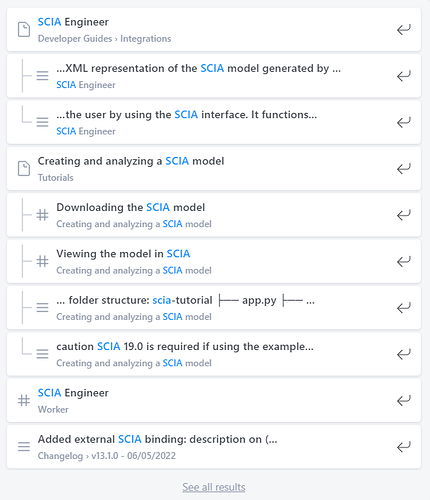This screenshot has width=430, height=500.
Task: Click enter arrow on SCIA Engineer Integrations result
Action: [x=403, y=30]
